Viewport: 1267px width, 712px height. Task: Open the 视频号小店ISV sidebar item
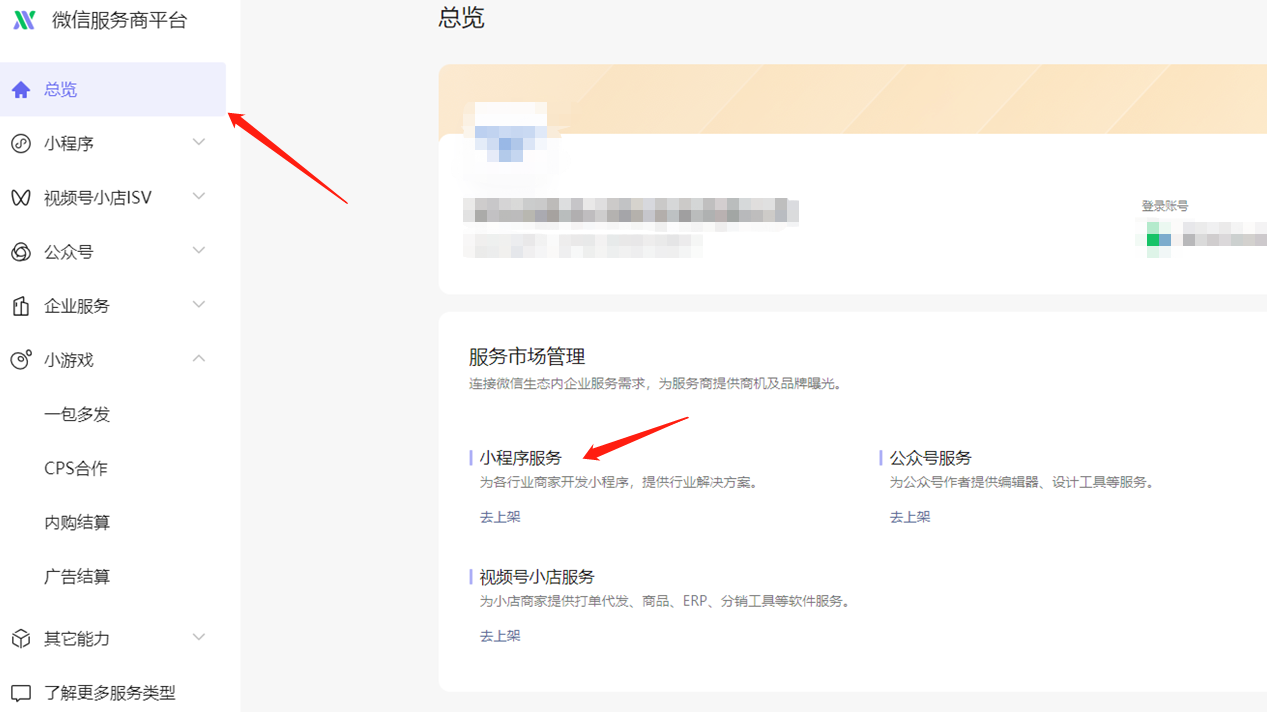point(113,198)
